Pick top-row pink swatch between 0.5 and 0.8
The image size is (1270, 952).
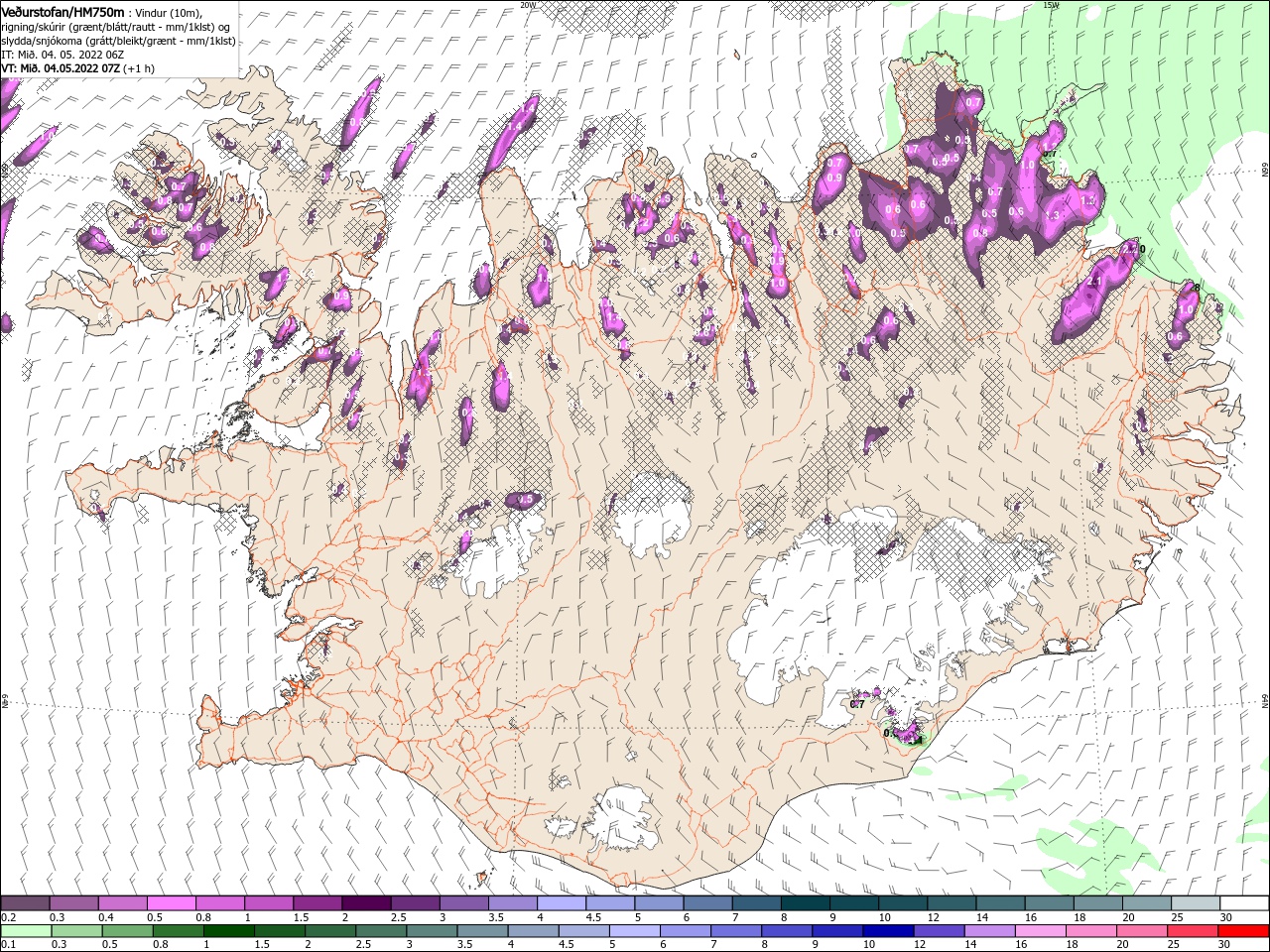(x=171, y=902)
